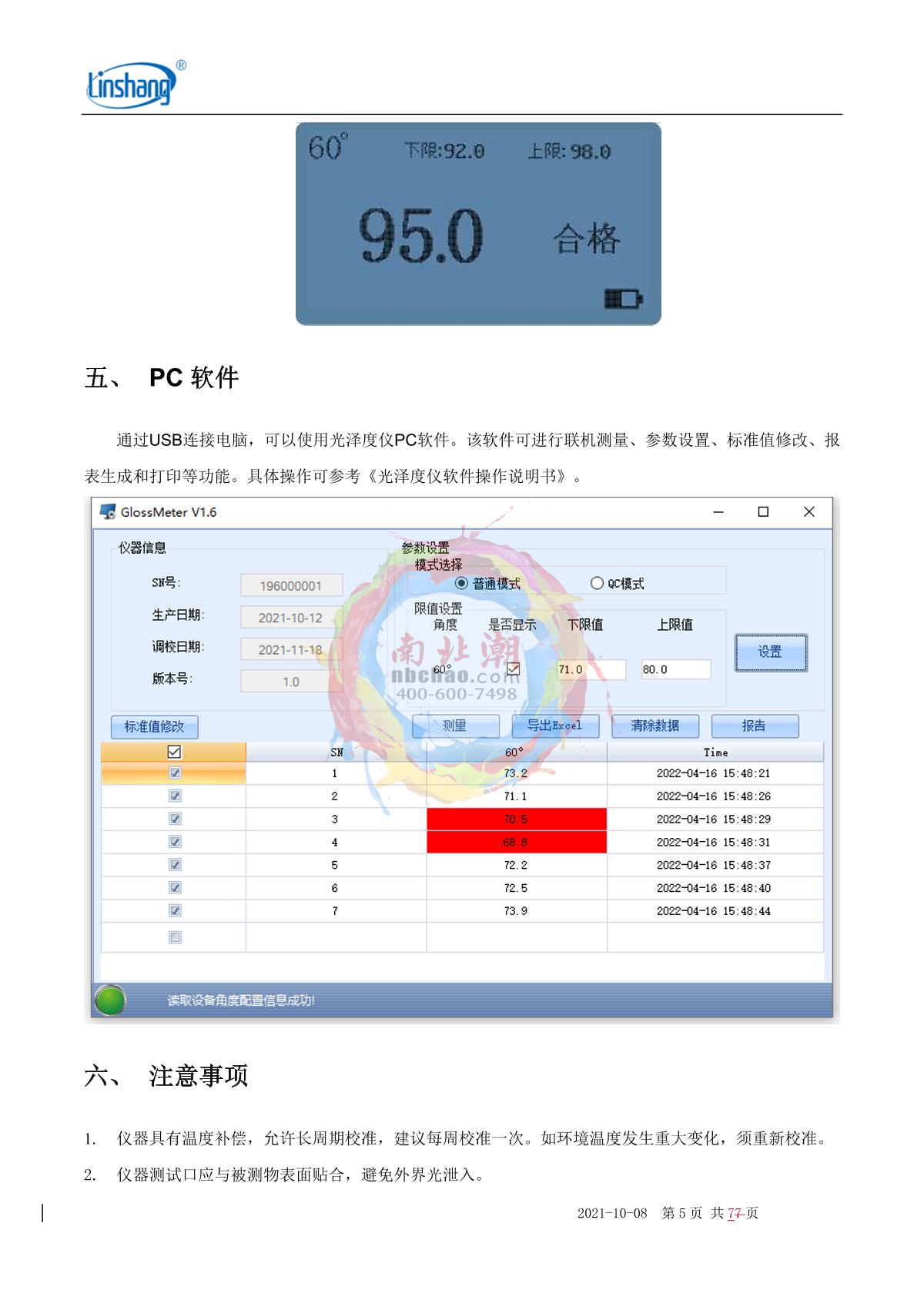Close the GlossMeter V1.6 window
924x1307 pixels.
808,512
